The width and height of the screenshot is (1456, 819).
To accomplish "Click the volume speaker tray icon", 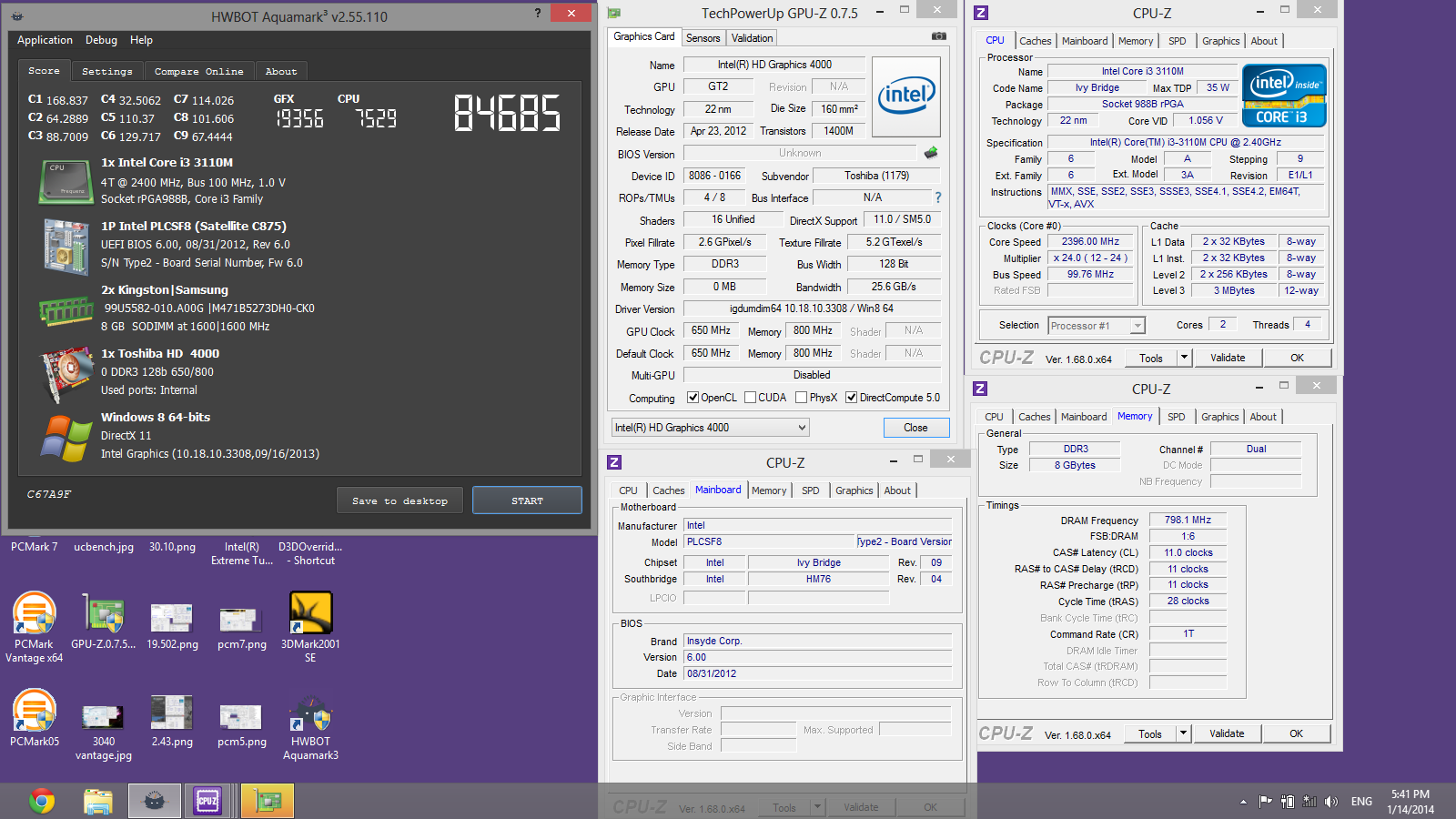I will pos(1331,802).
